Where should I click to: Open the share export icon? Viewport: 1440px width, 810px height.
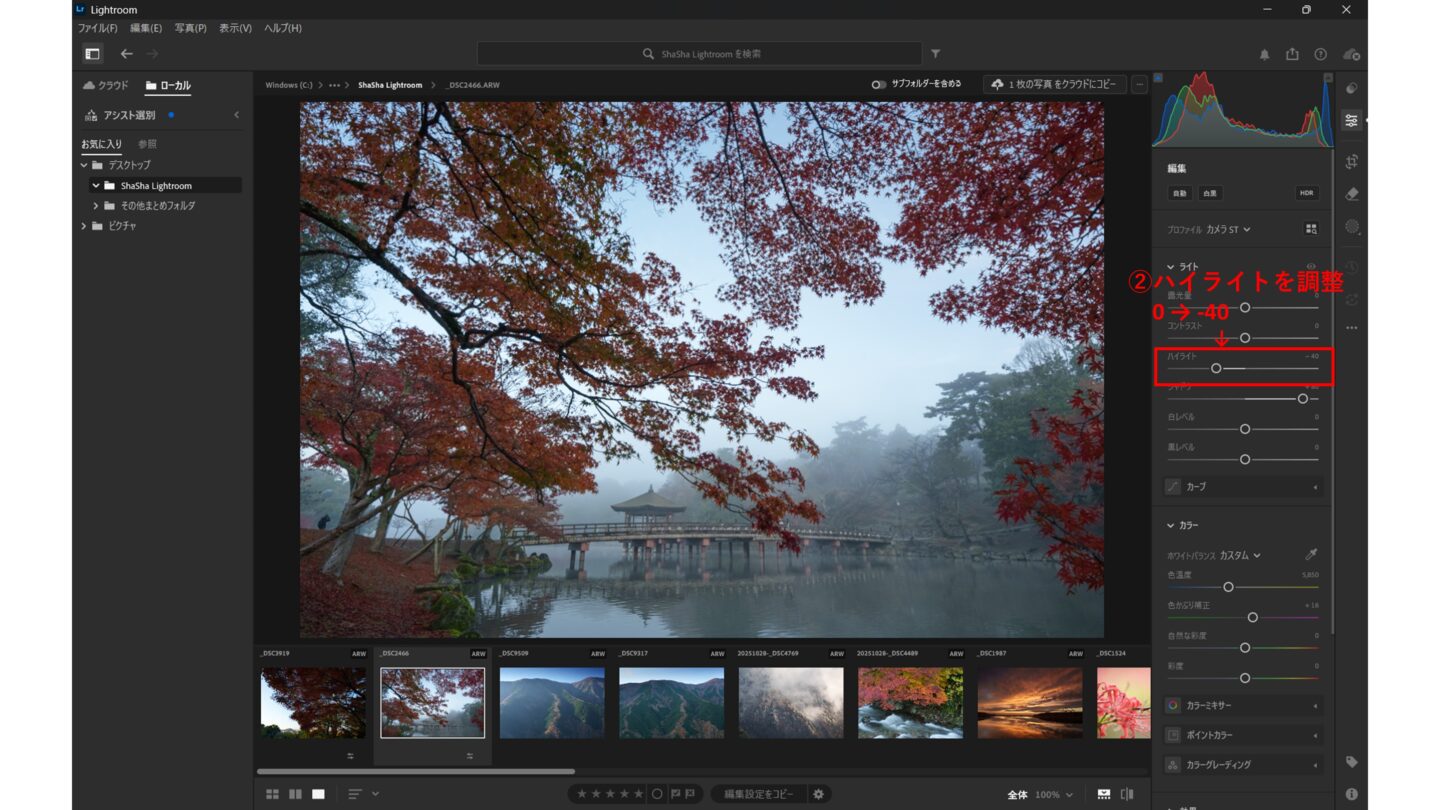point(1292,54)
